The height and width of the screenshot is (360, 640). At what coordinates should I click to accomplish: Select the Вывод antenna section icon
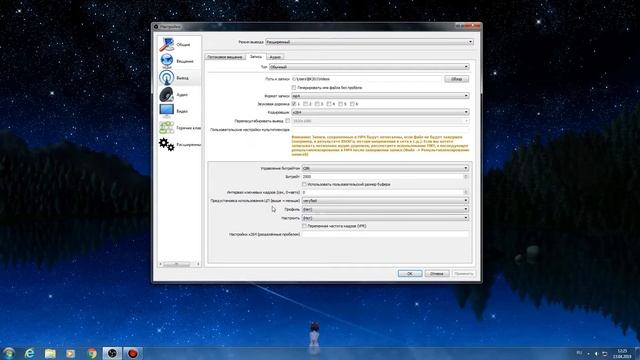(x=167, y=78)
